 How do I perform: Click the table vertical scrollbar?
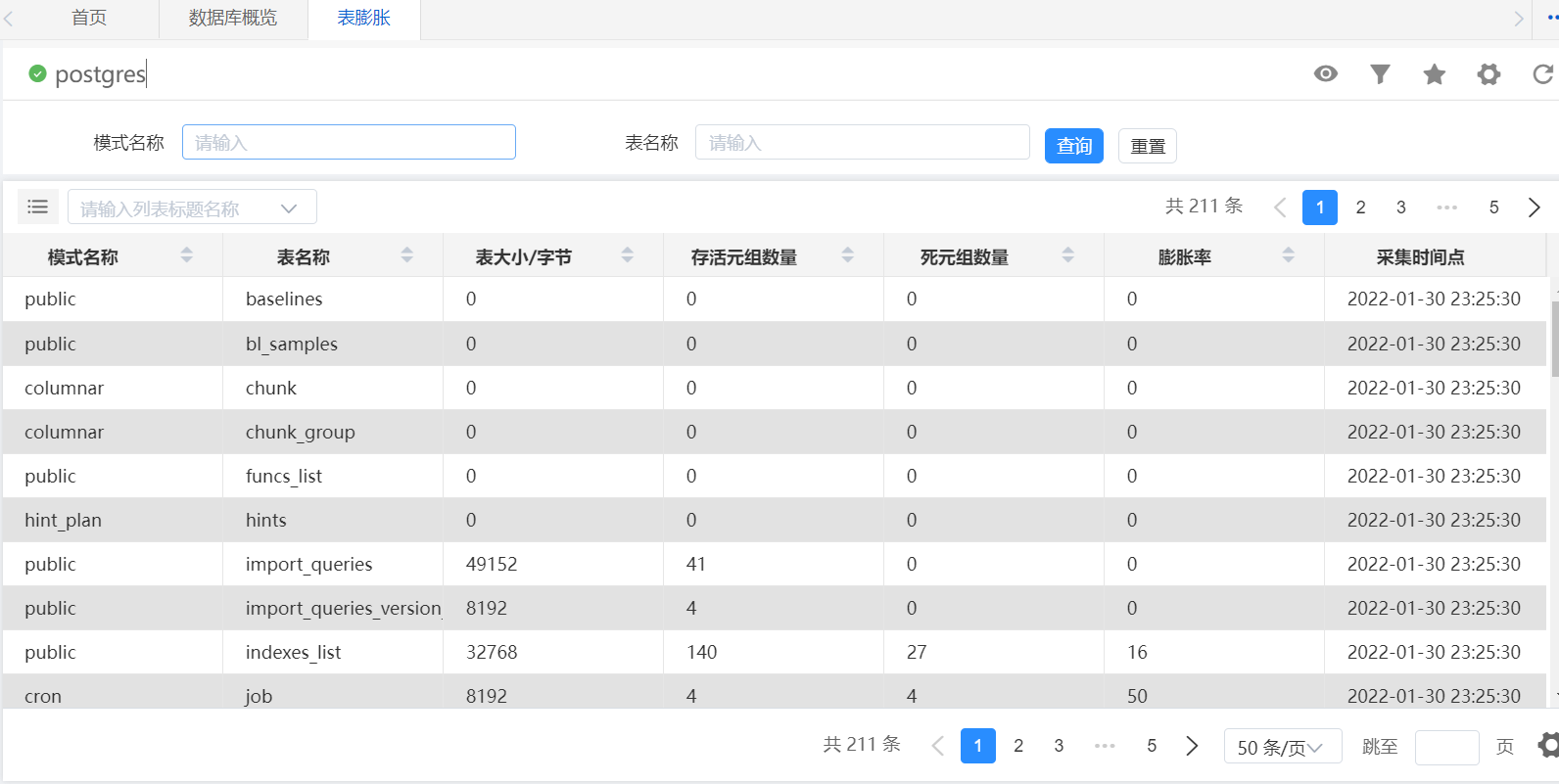1554,339
